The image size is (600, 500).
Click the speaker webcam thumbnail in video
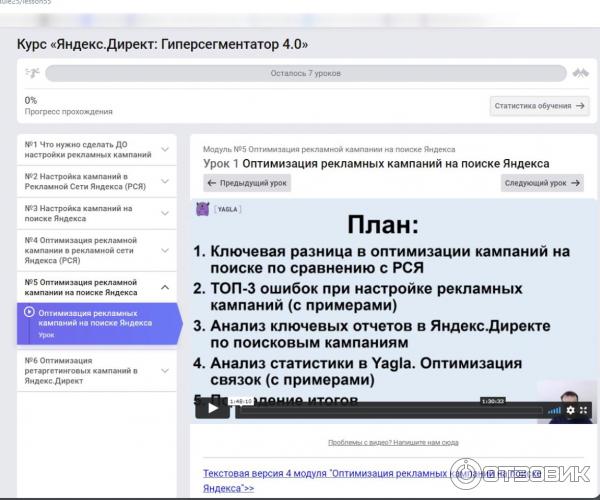point(566,402)
